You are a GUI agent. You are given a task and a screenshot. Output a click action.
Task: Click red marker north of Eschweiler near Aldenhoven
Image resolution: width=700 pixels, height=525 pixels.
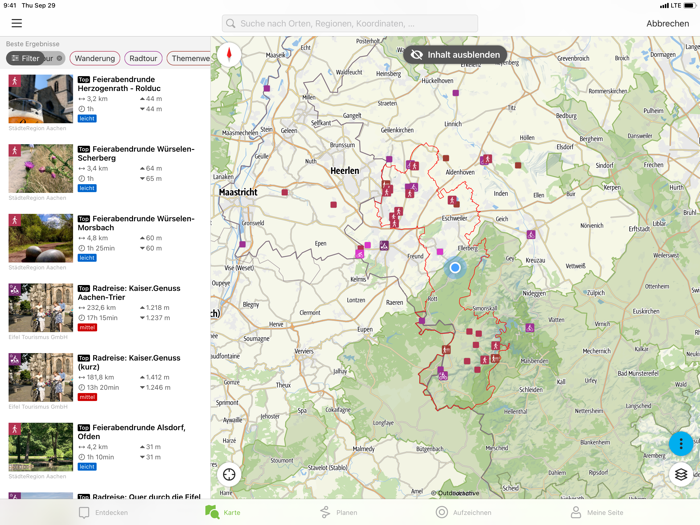[446, 158]
